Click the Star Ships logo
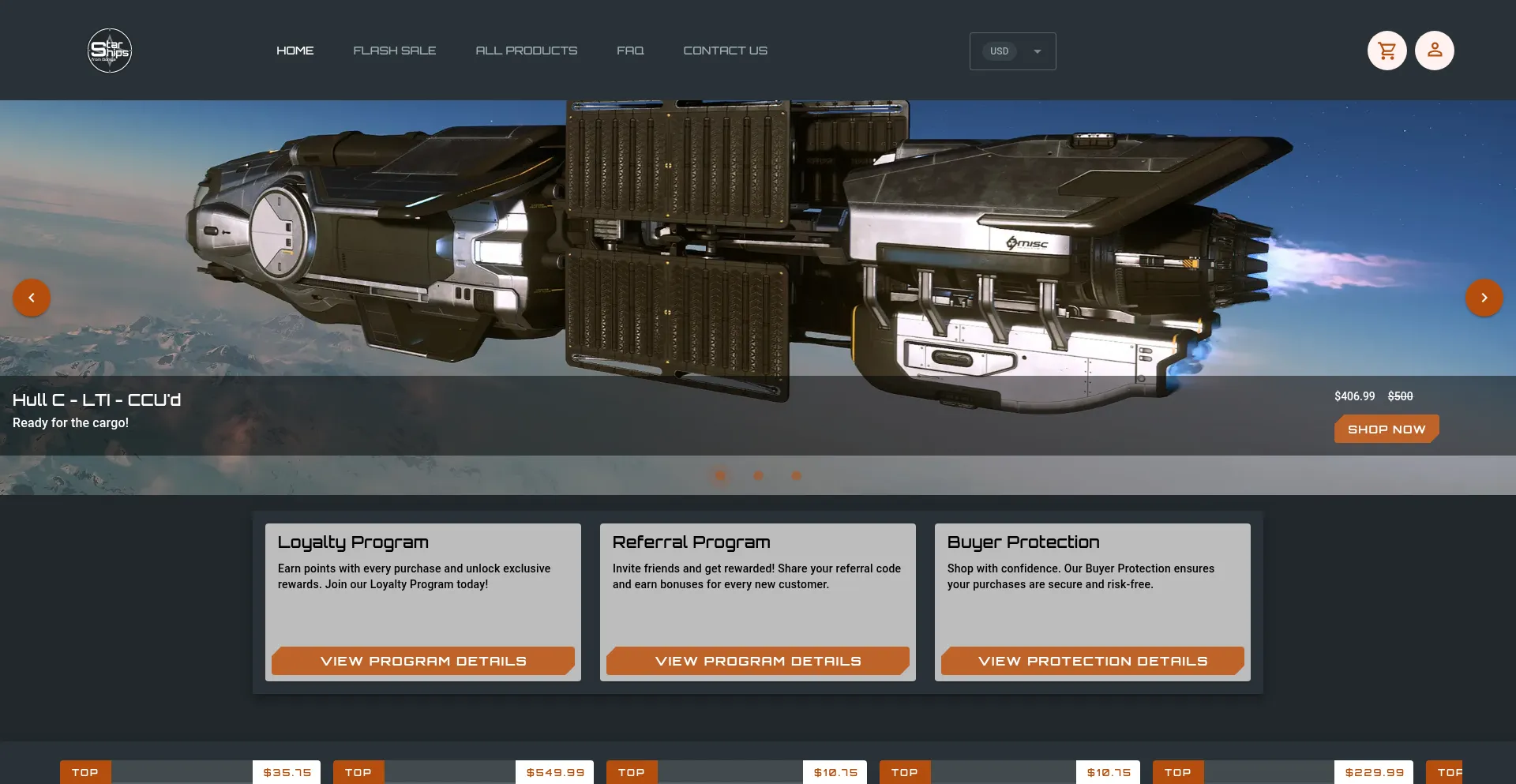1516x784 pixels. point(110,51)
